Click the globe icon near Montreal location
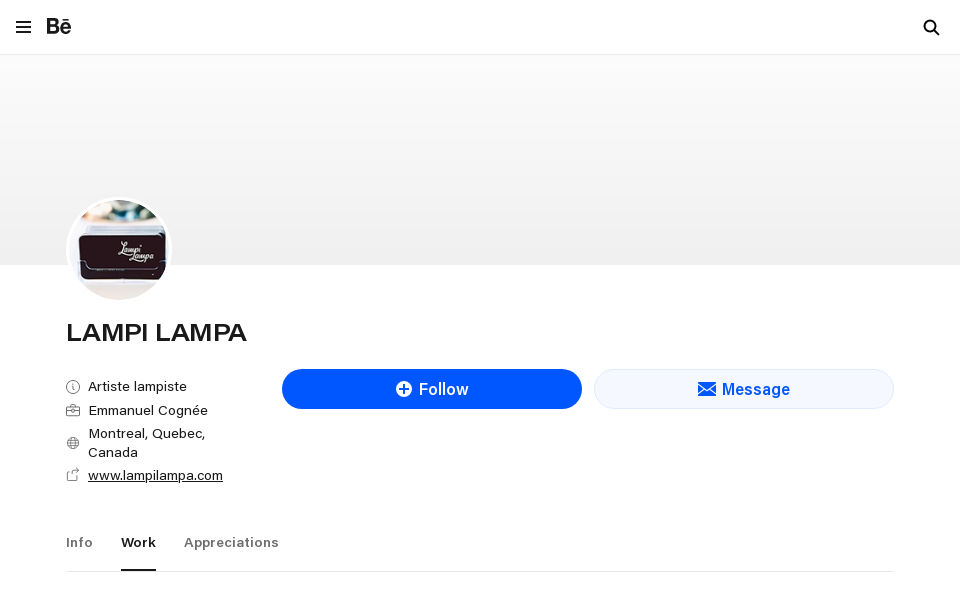This screenshot has width=960, height=600. coord(72,442)
